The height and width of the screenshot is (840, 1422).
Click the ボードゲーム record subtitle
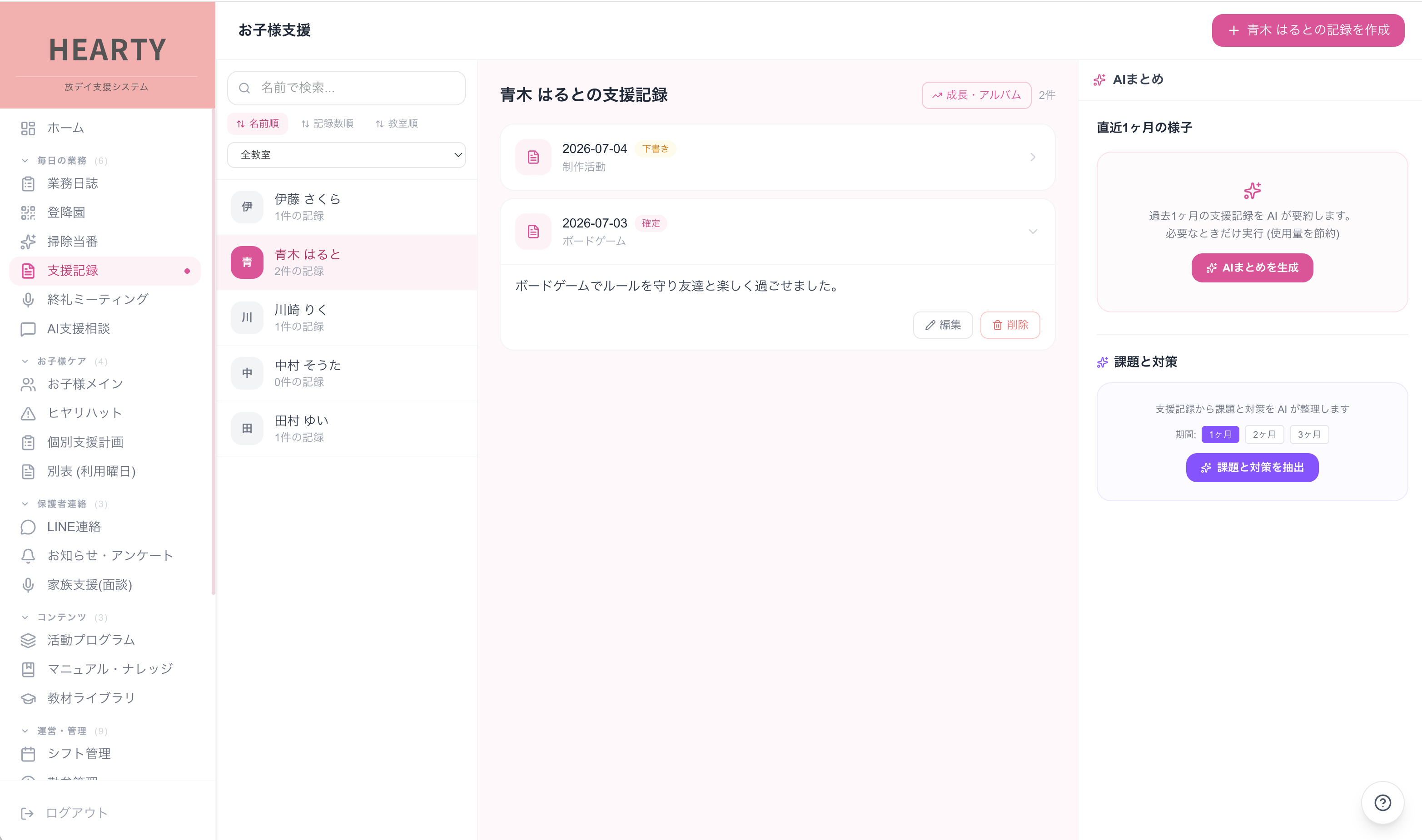(x=593, y=241)
